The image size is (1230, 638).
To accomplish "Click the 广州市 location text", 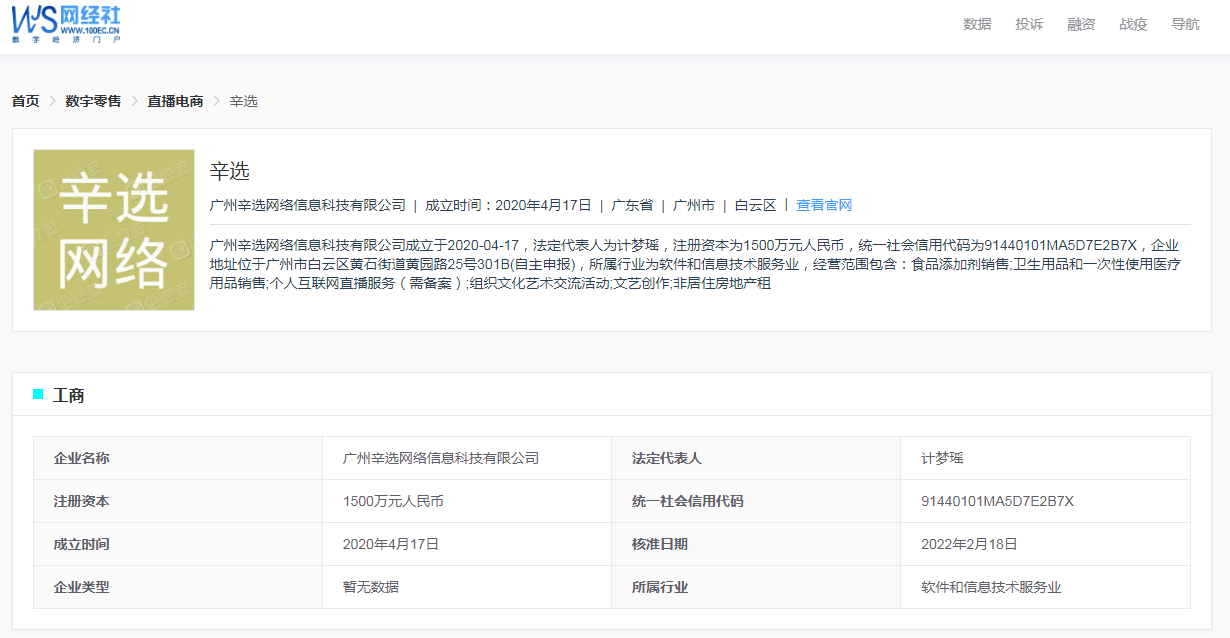I will pos(694,205).
